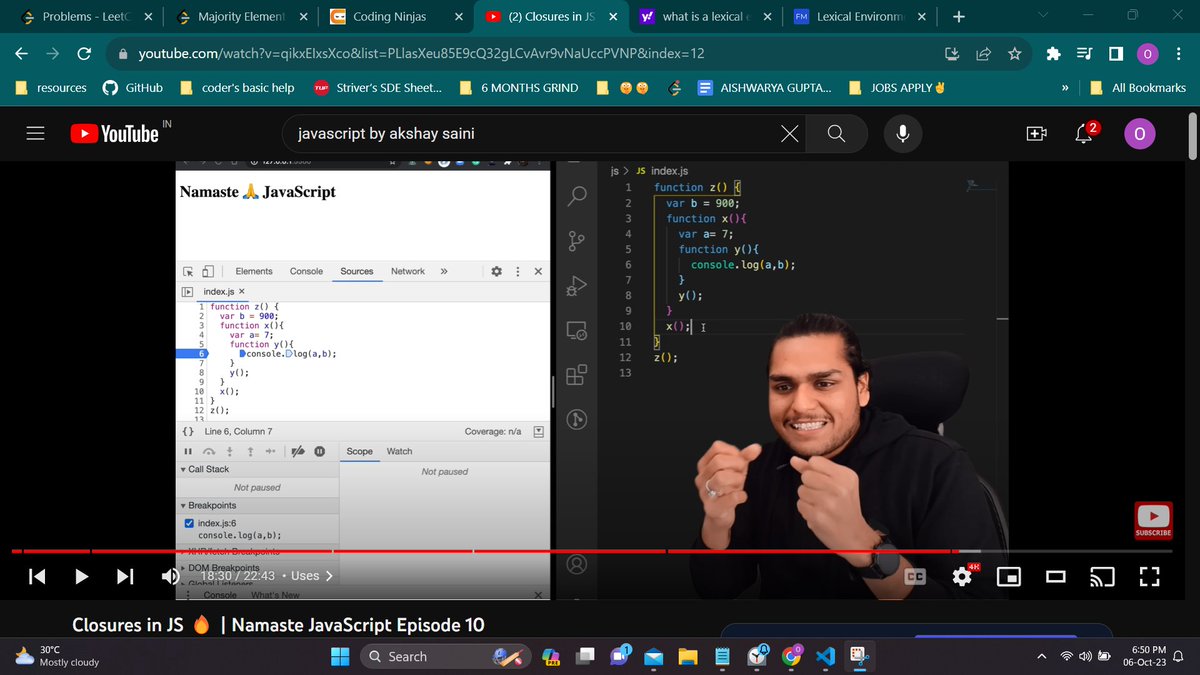Toggle the Chrome side panel
Screen dimensions: 1200x675
tap(1115, 53)
